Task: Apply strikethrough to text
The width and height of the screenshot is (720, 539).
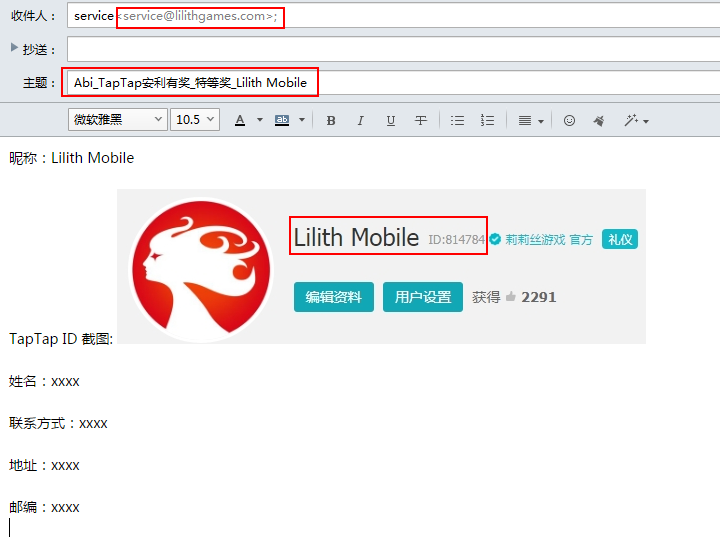Action: [421, 120]
